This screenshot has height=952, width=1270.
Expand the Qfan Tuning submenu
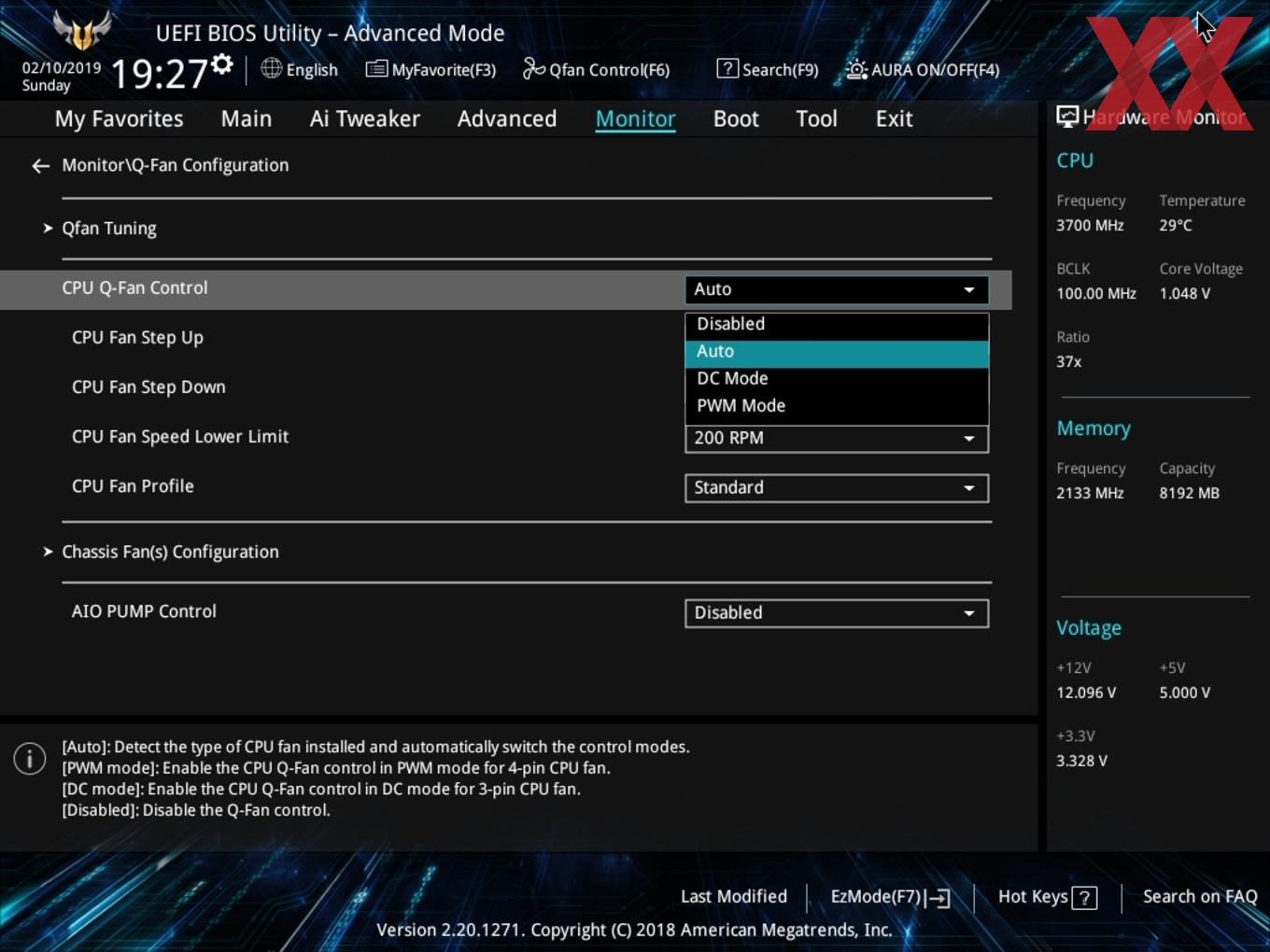(109, 229)
